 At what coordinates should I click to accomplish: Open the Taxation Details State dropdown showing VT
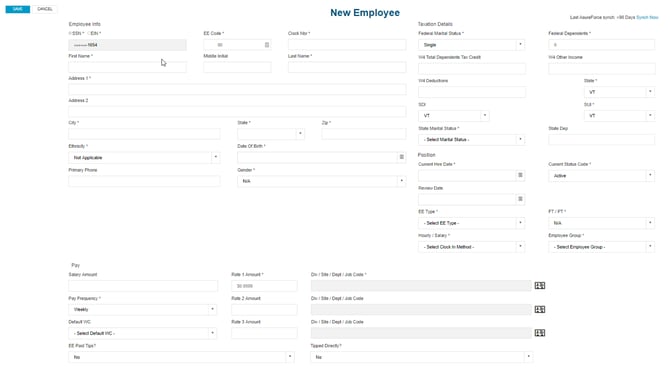(x=619, y=92)
